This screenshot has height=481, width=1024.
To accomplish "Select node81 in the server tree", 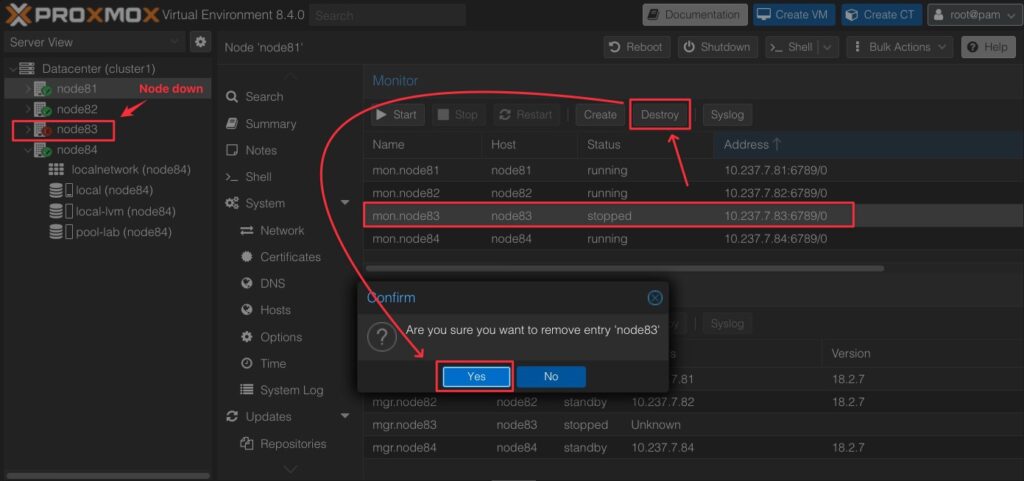I will (76, 89).
